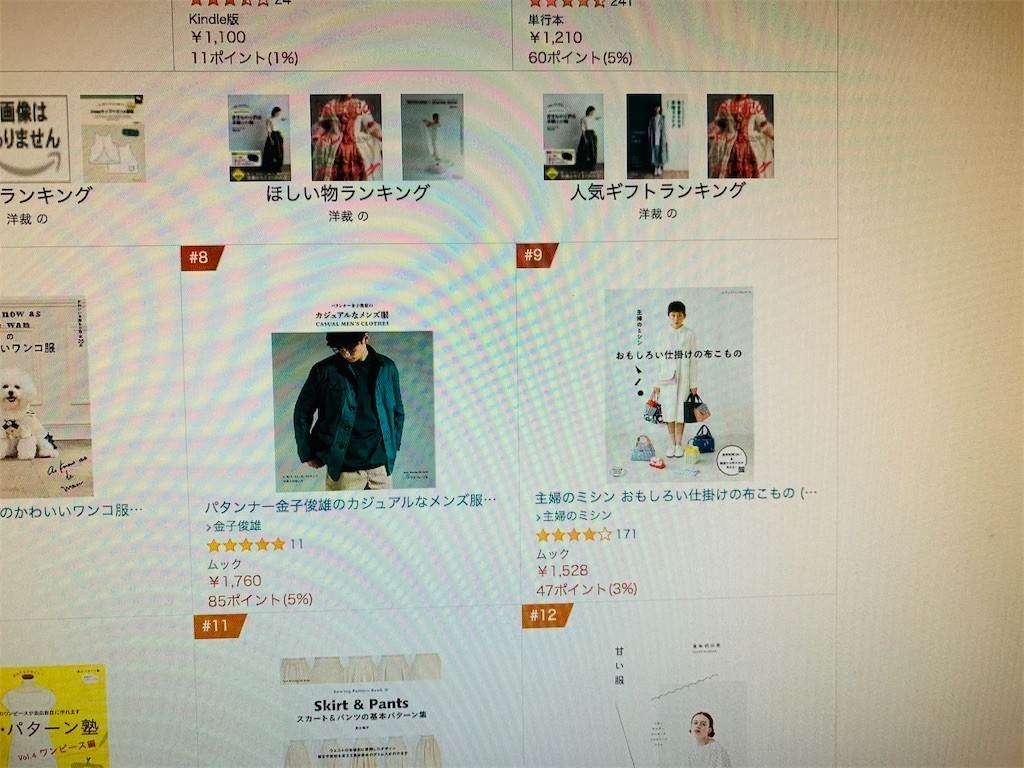Click the ¥1,210 単行本 price
1024x768 pixels.
[556, 37]
